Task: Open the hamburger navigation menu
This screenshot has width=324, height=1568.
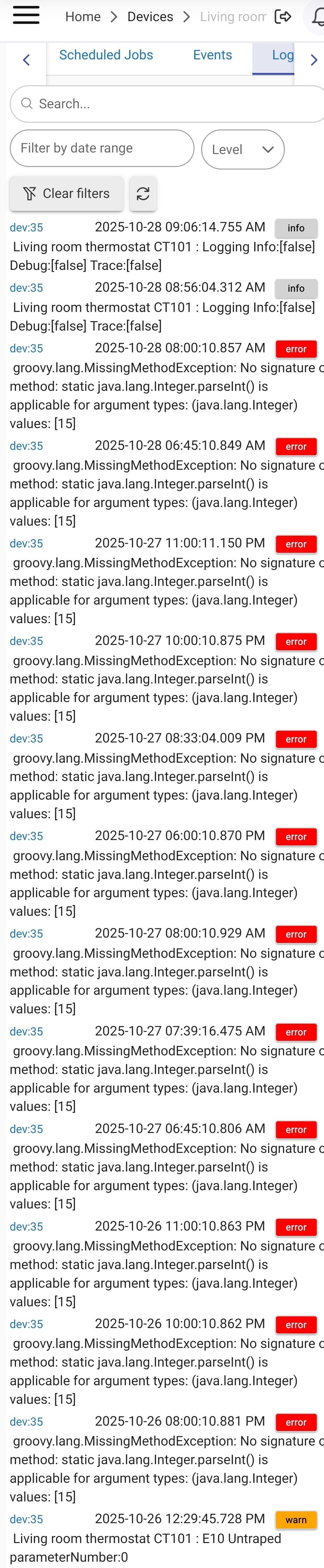Action: [x=26, y=16]
